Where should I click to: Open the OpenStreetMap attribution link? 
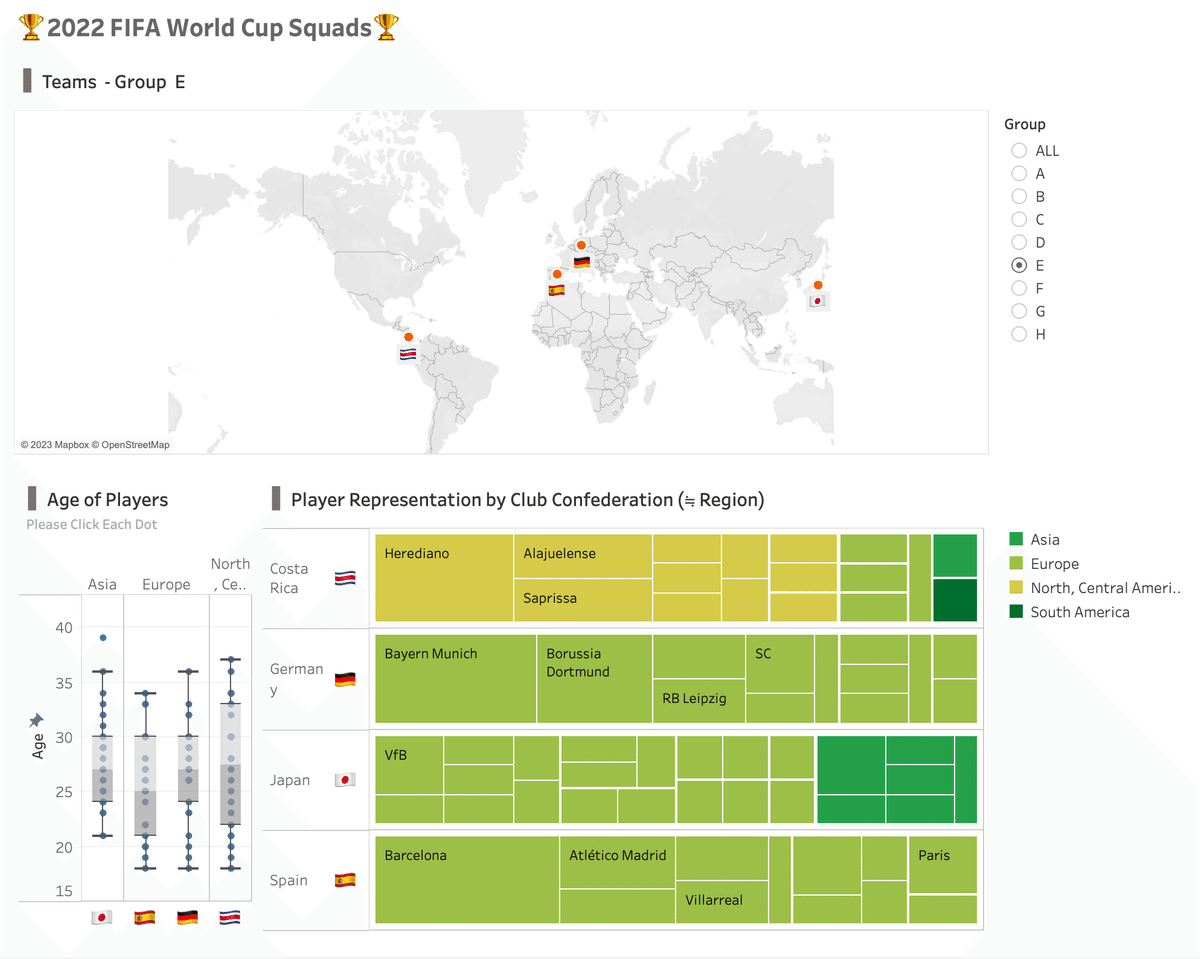[x=132, y=445]
